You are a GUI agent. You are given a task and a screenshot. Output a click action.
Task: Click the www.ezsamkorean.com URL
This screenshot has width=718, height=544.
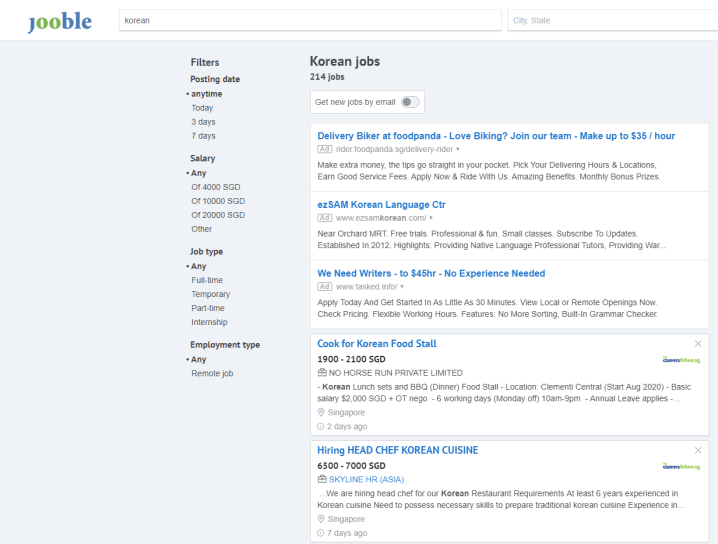pyautogui.click(x=381, y=218)
